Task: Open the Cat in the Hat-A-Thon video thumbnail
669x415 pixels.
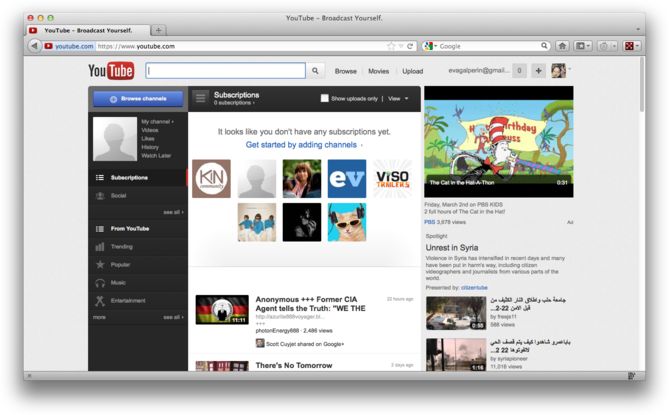Action: [x=498, y=138]
